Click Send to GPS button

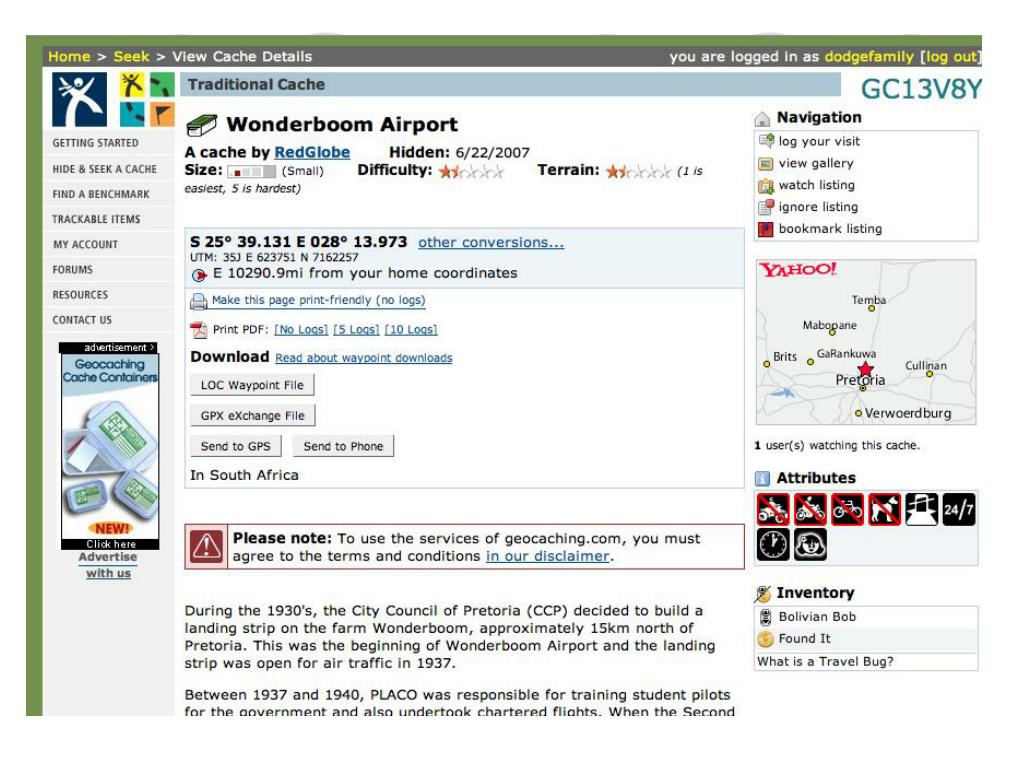236,447
